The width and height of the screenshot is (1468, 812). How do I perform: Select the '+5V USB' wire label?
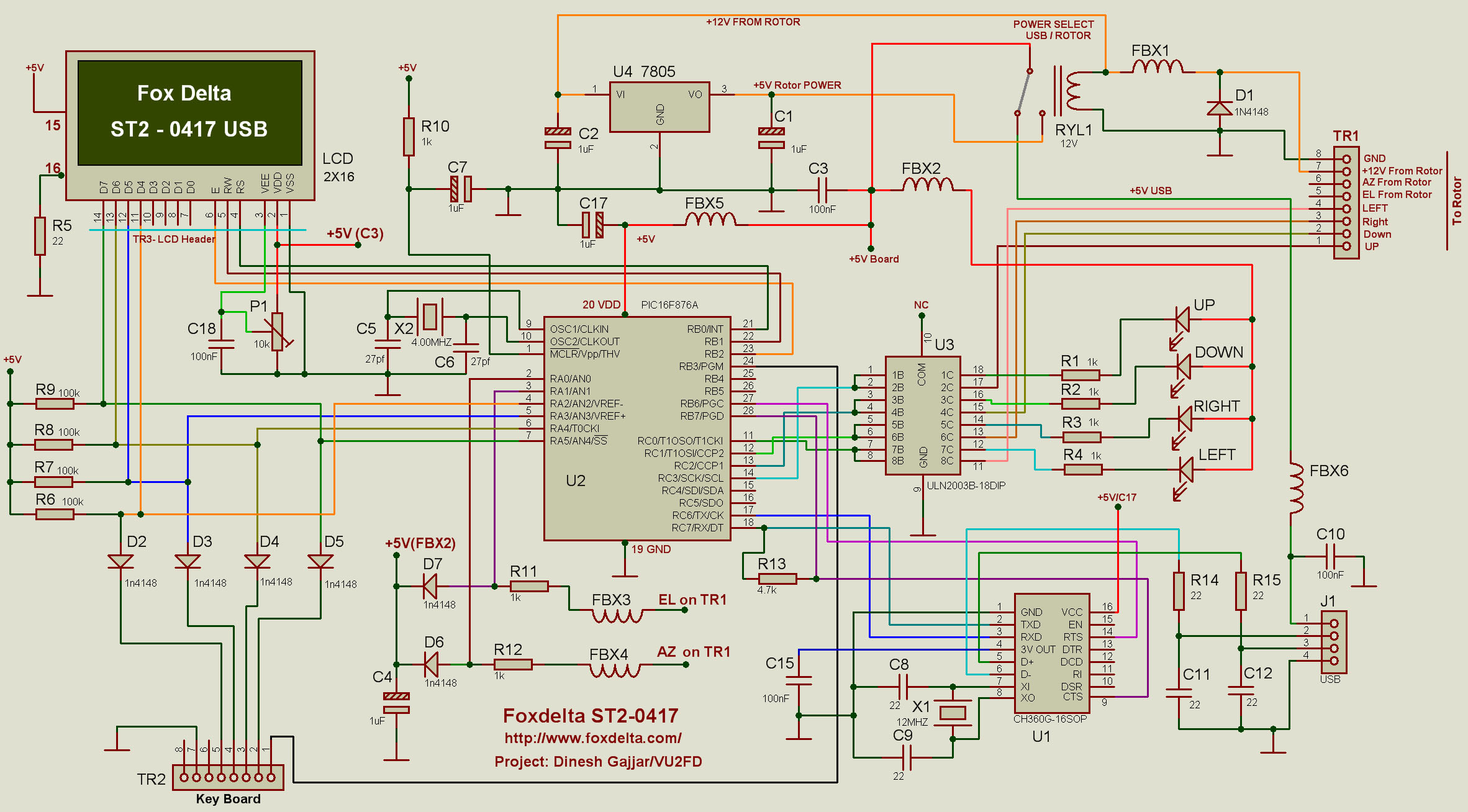(x=1150, y=191)
